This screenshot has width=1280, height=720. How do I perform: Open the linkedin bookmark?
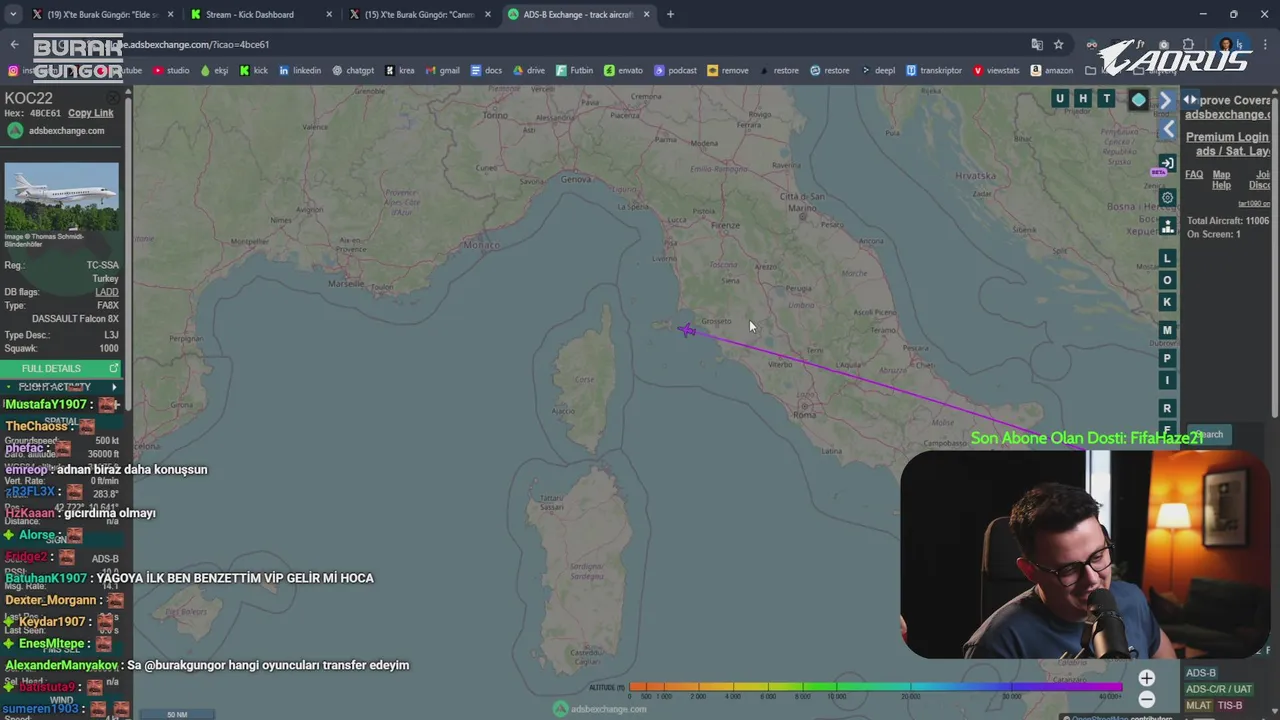(x=300, y=71)
